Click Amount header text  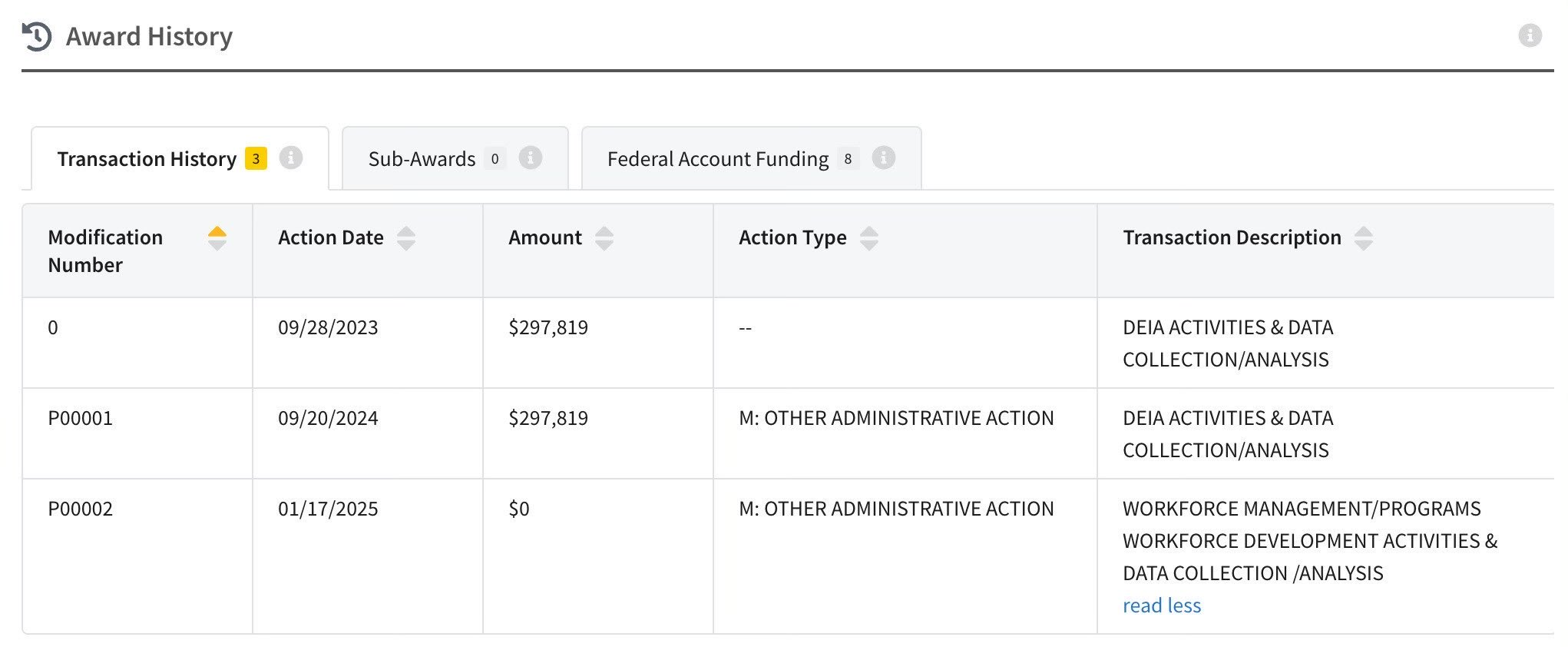click(545, 237)
